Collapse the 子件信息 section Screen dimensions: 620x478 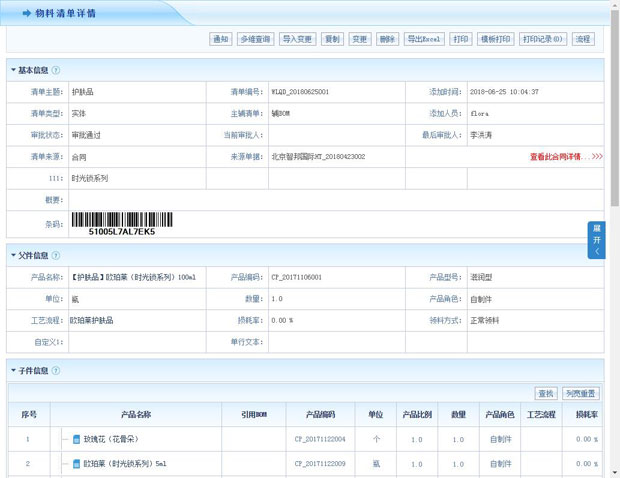pos(14,370)
